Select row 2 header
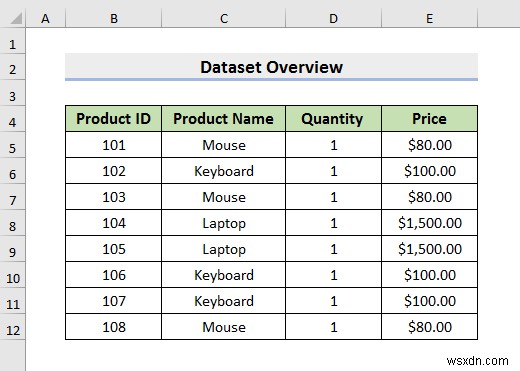Viewport: 520px width, 371px height. tap(12, 67)
